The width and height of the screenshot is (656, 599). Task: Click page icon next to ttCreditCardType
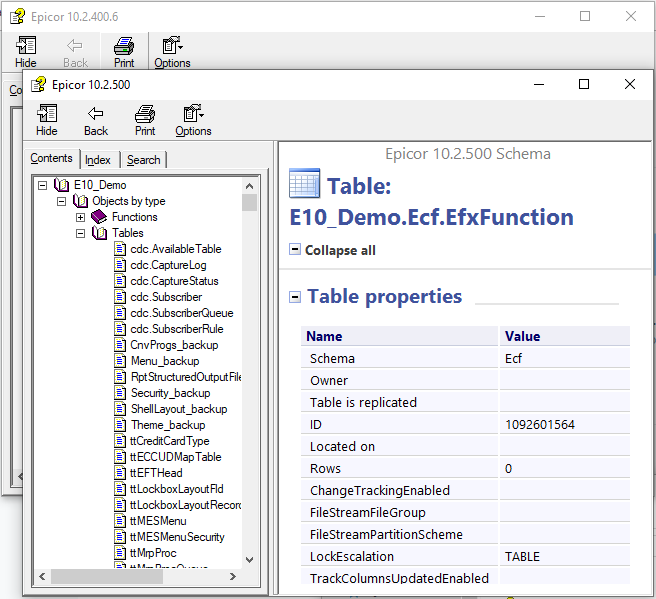point(120,441)
